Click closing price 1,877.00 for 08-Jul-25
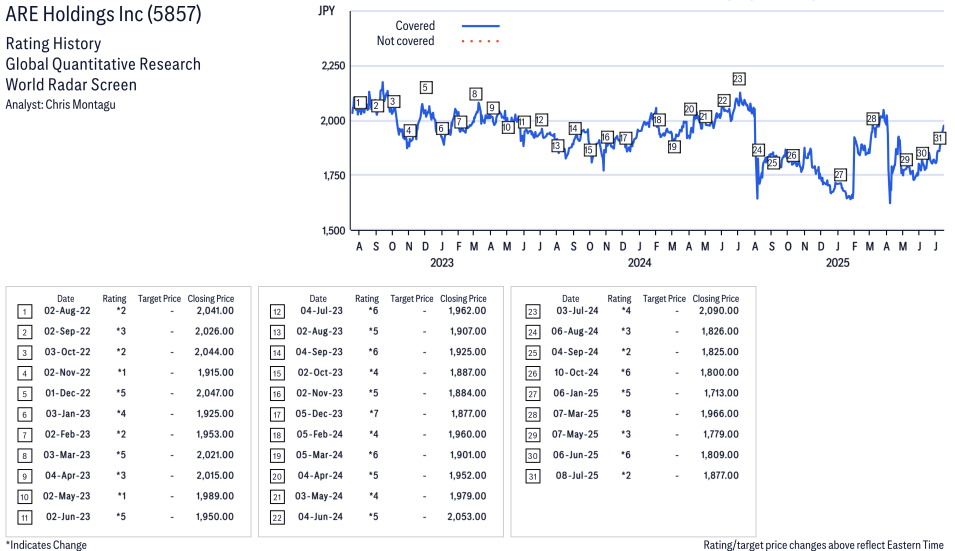Screen dimensions: 955x551 coord(721,475)
